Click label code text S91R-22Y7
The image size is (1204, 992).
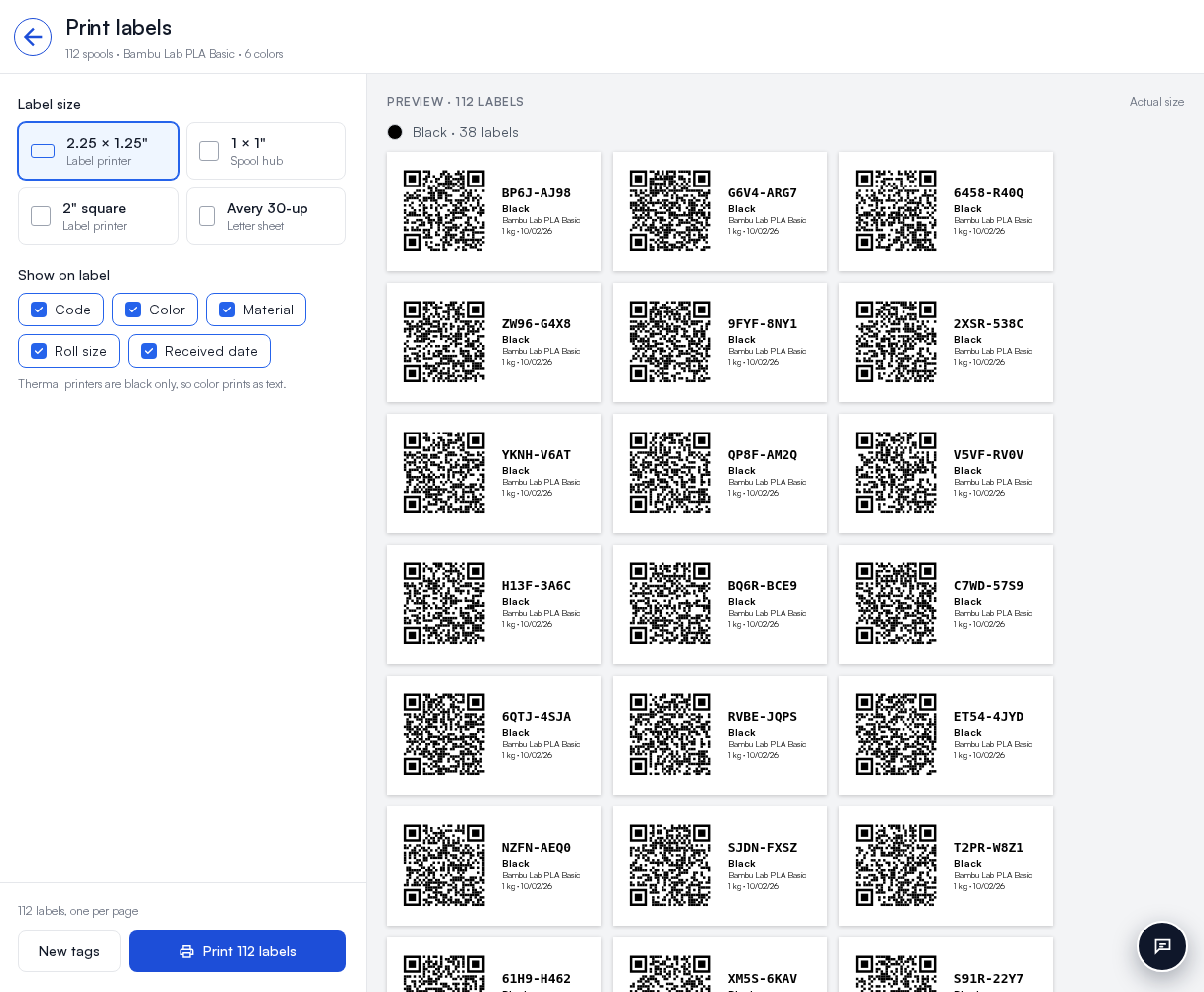pos(989,979)
